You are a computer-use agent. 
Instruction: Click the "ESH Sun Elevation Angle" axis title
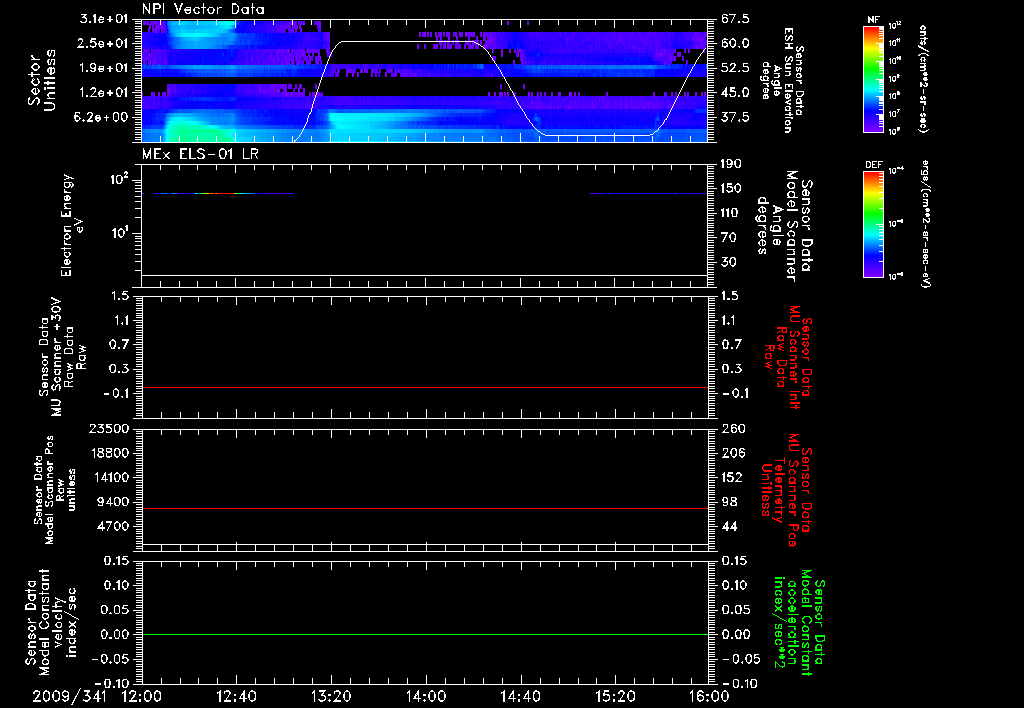tap(782, 80)
